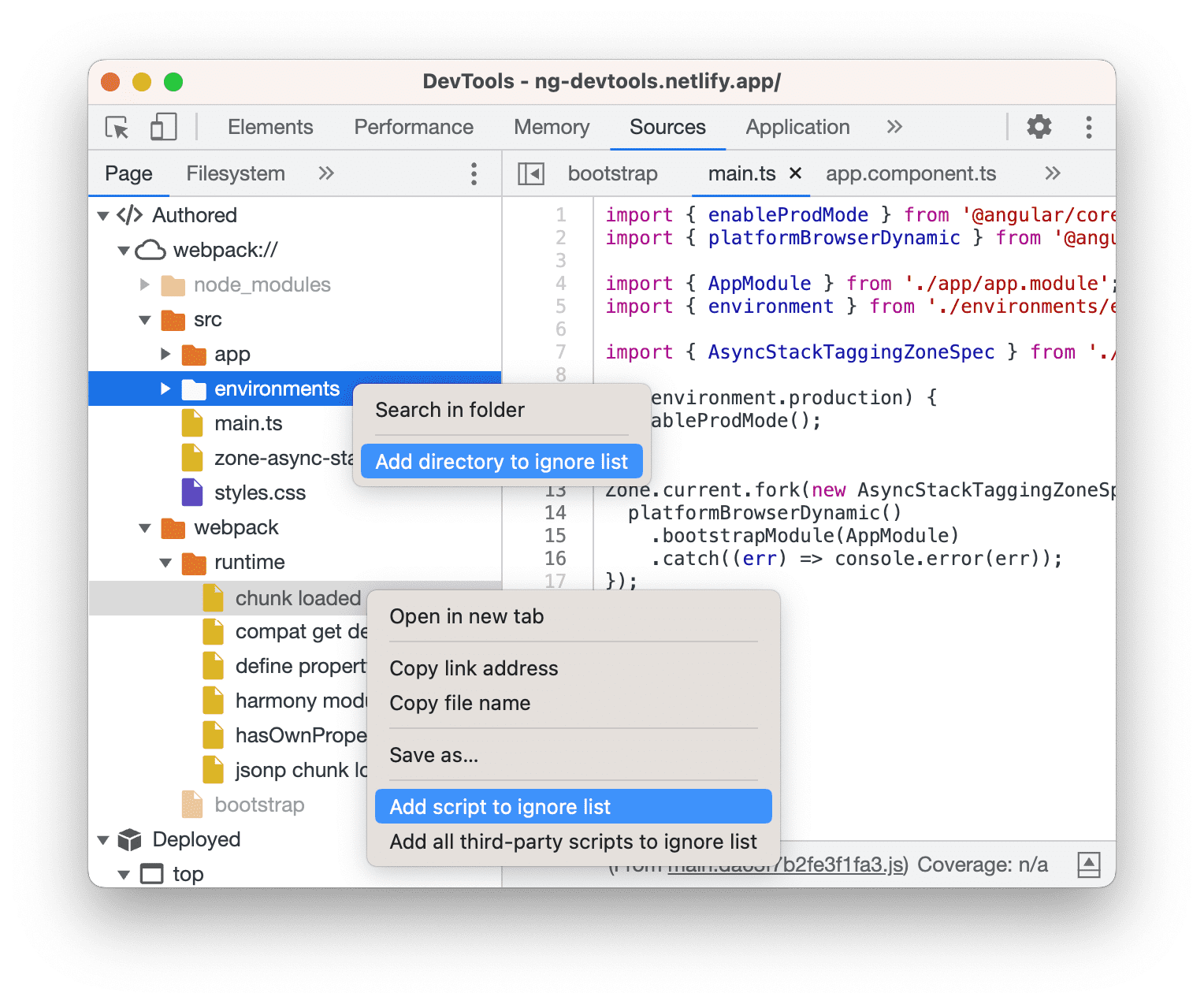
Task: Expand the app folder
Action: tap(165, 354)
